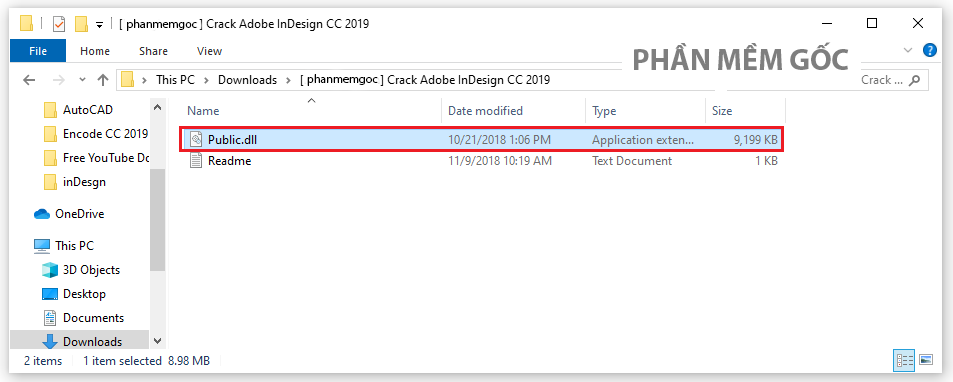Go up one folder level arrow
953x382 pixels.
click(x=103, y=80)
